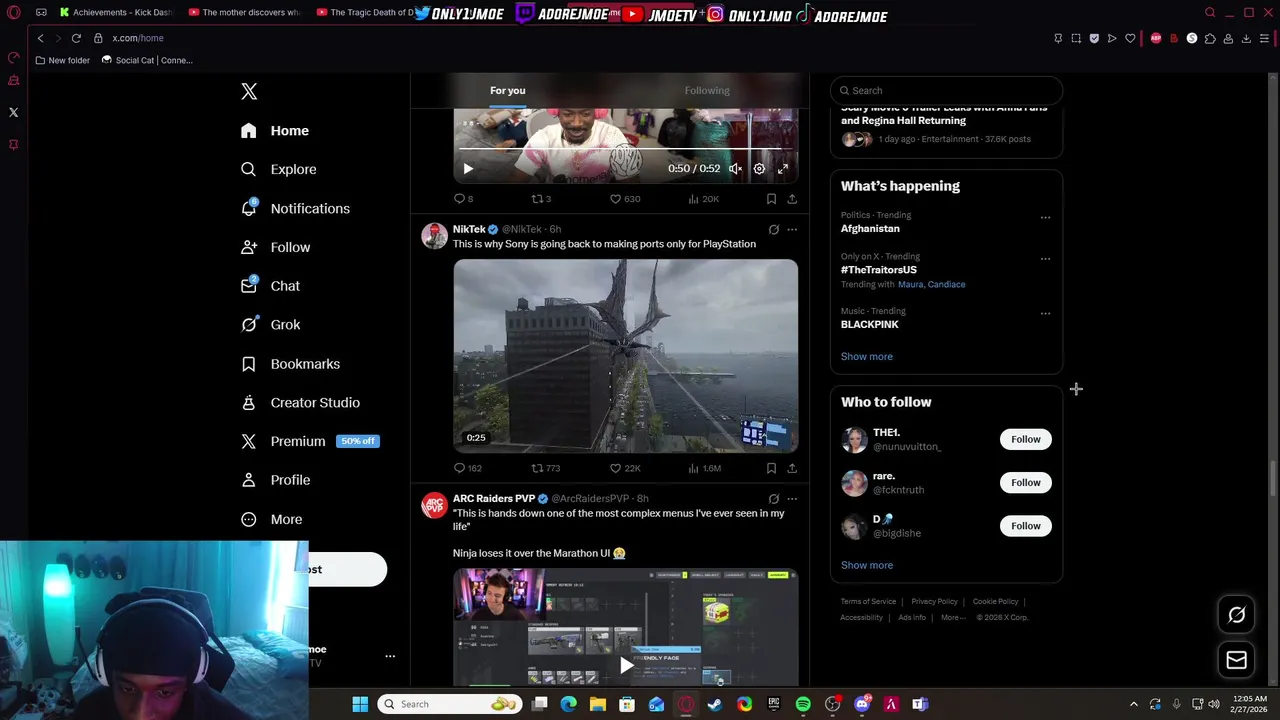Open the Opera easy setup menu
This screenshot has height=720, width=1280.
[x=1265, y=38]
